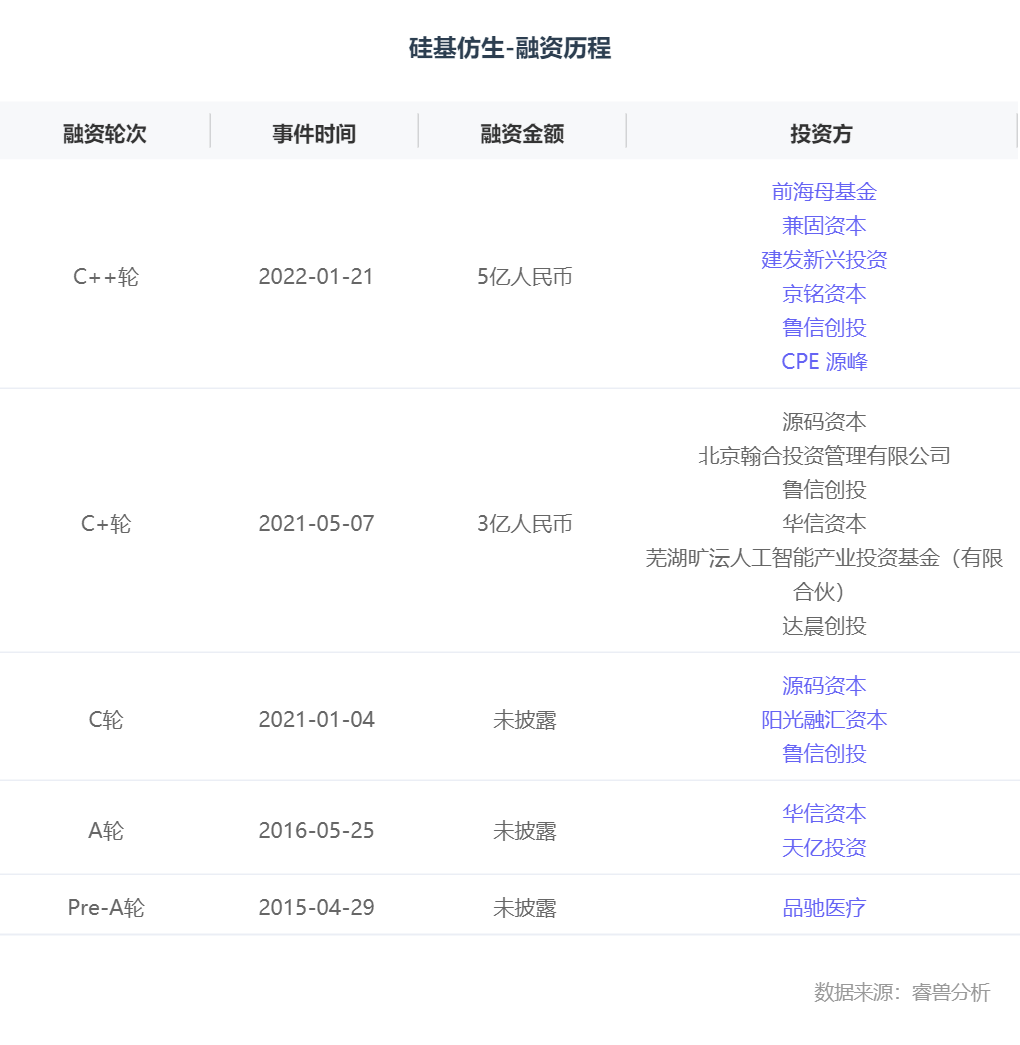Click the C+轮 round cell

click(105, 524)
